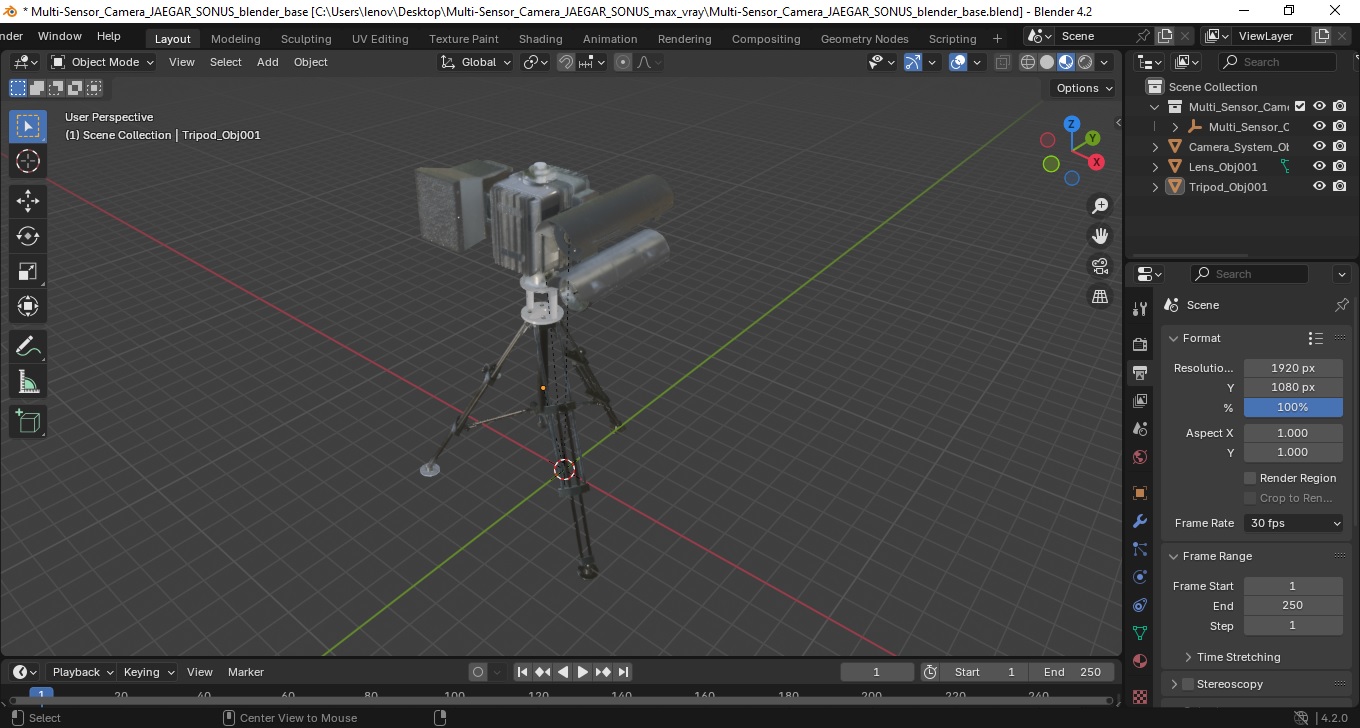Open the timeline Keying popover

(147, 672)
